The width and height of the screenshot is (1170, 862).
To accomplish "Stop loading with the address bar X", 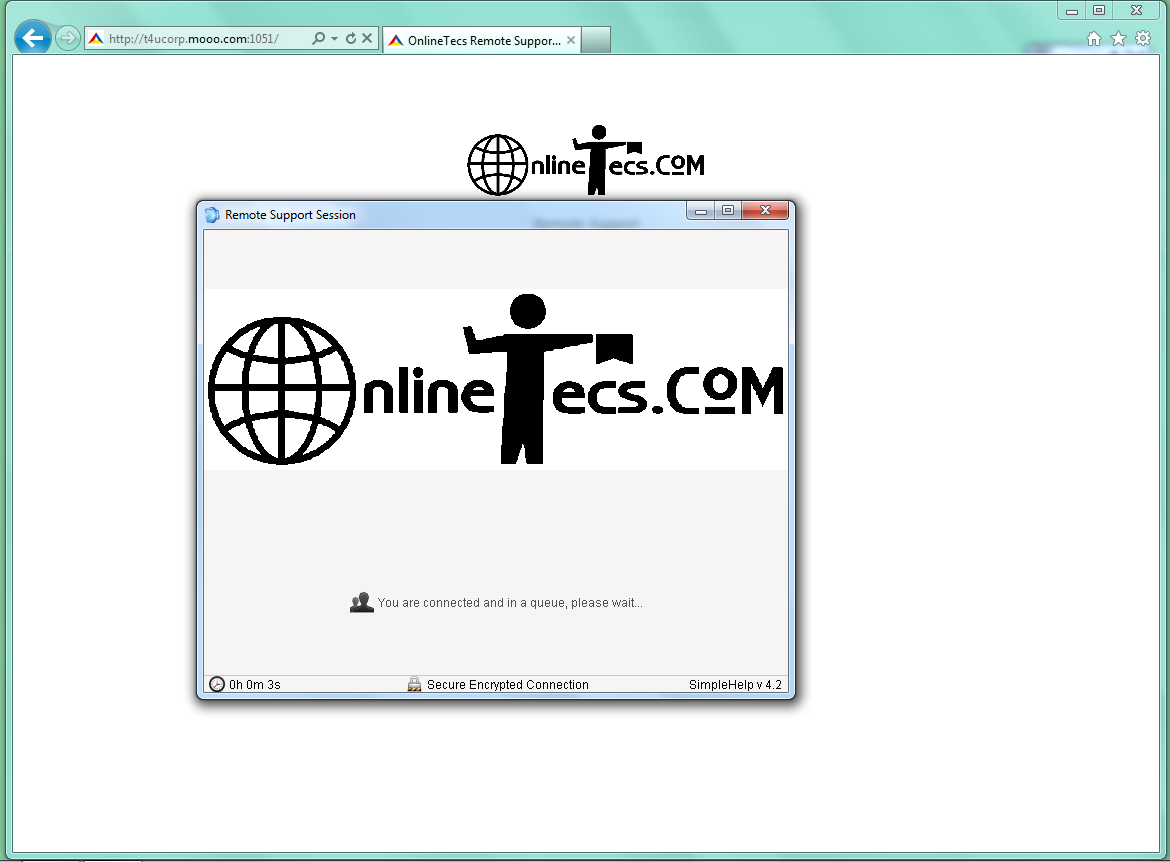I will tap(367, 38).
